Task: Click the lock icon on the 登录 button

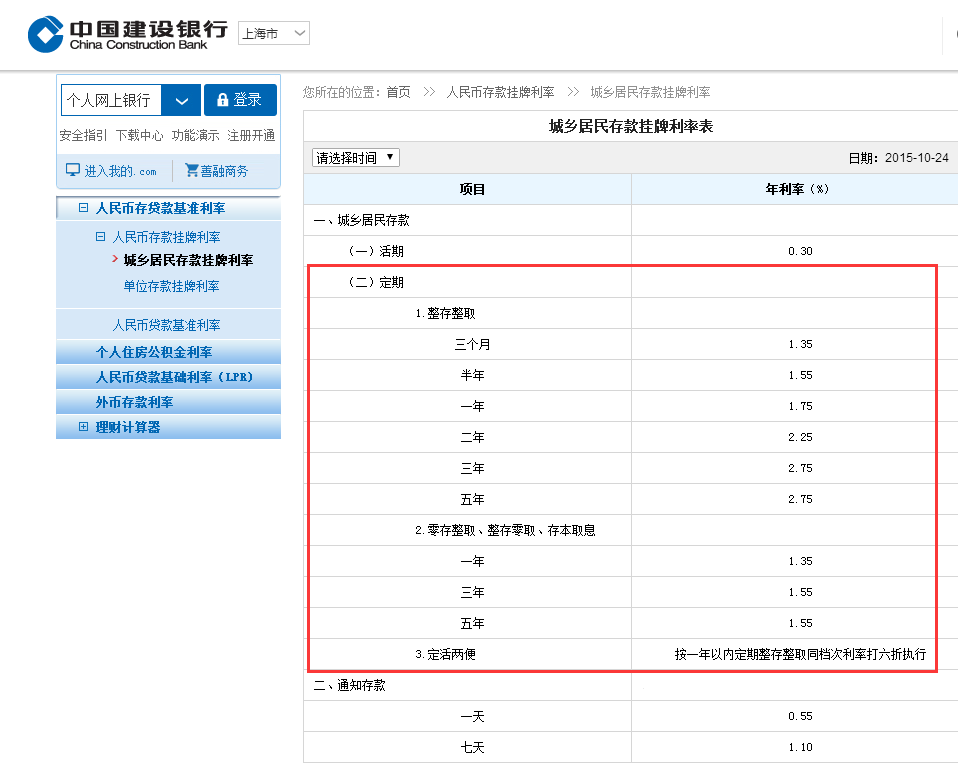Action: click(x=224, y=100)
